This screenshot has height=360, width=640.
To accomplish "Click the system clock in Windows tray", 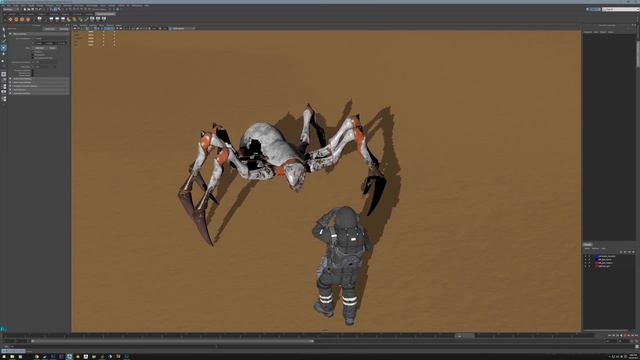I will tap(633, 356).
